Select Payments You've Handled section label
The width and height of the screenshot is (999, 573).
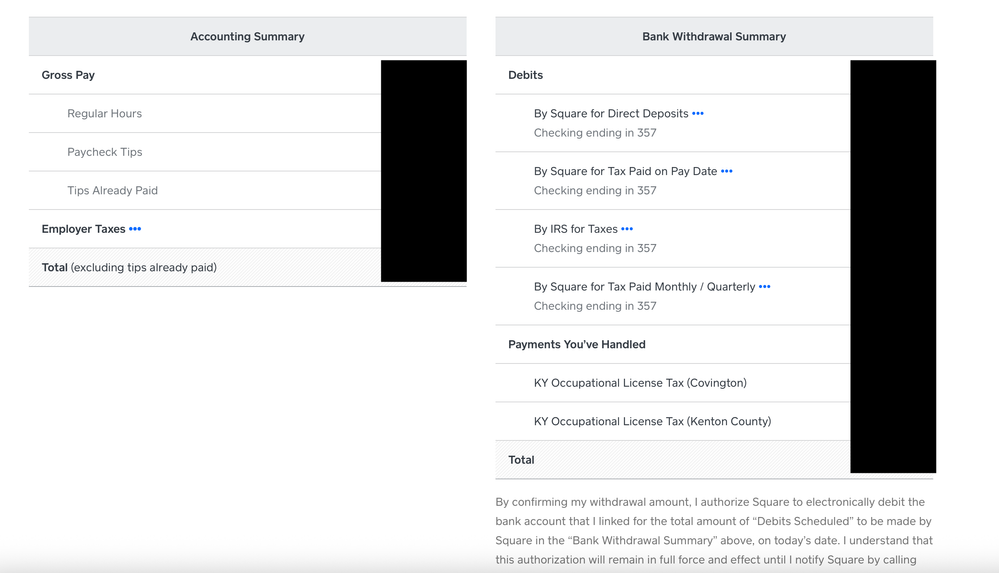(576, 344)
